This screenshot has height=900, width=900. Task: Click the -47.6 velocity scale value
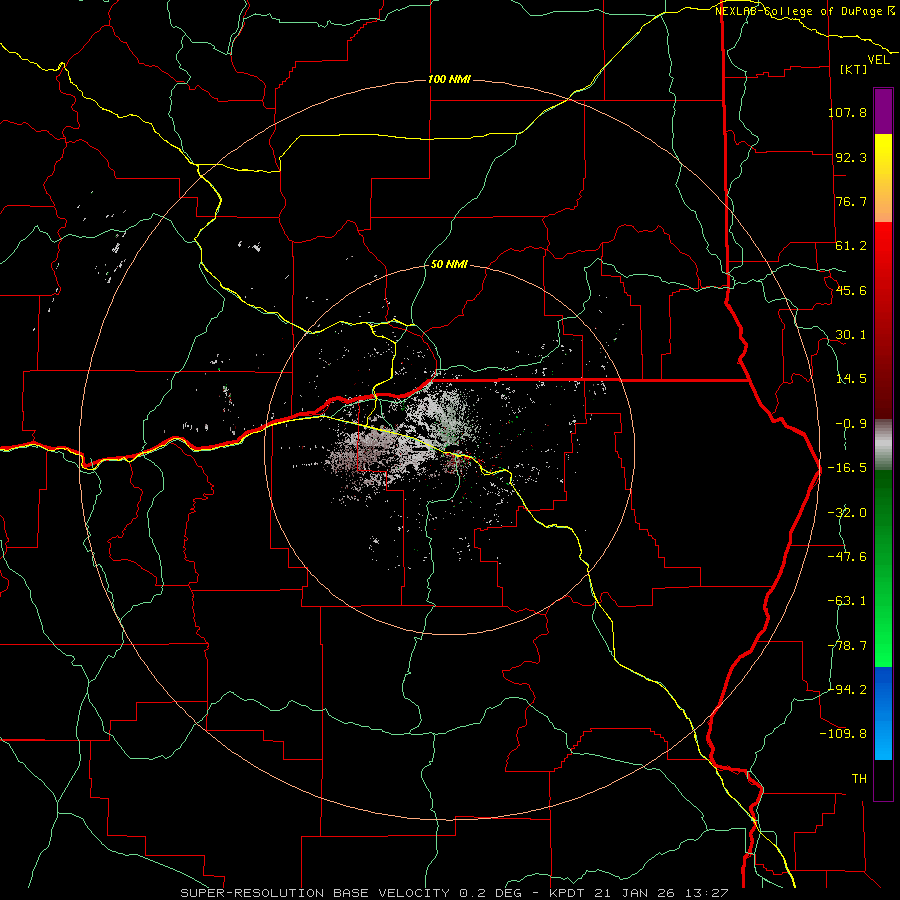847,557
